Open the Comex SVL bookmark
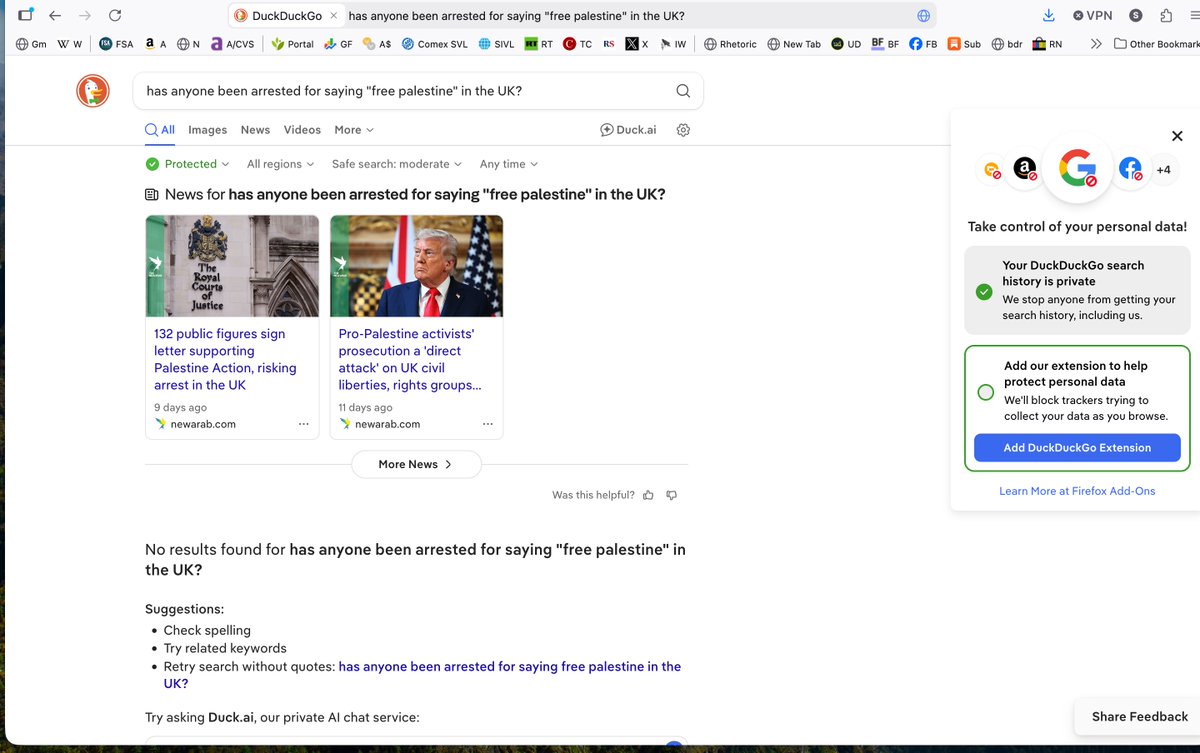The image size is (1200, 753). 435,44
